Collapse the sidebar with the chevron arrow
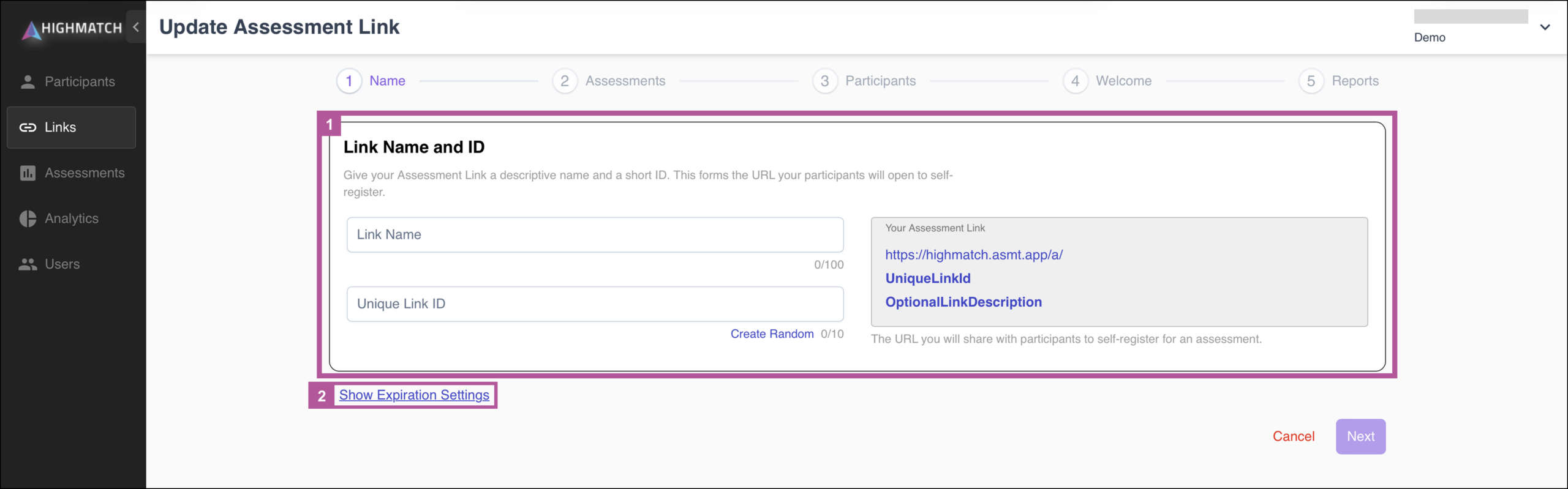1568x489 pixels. (x=136, y=27)
